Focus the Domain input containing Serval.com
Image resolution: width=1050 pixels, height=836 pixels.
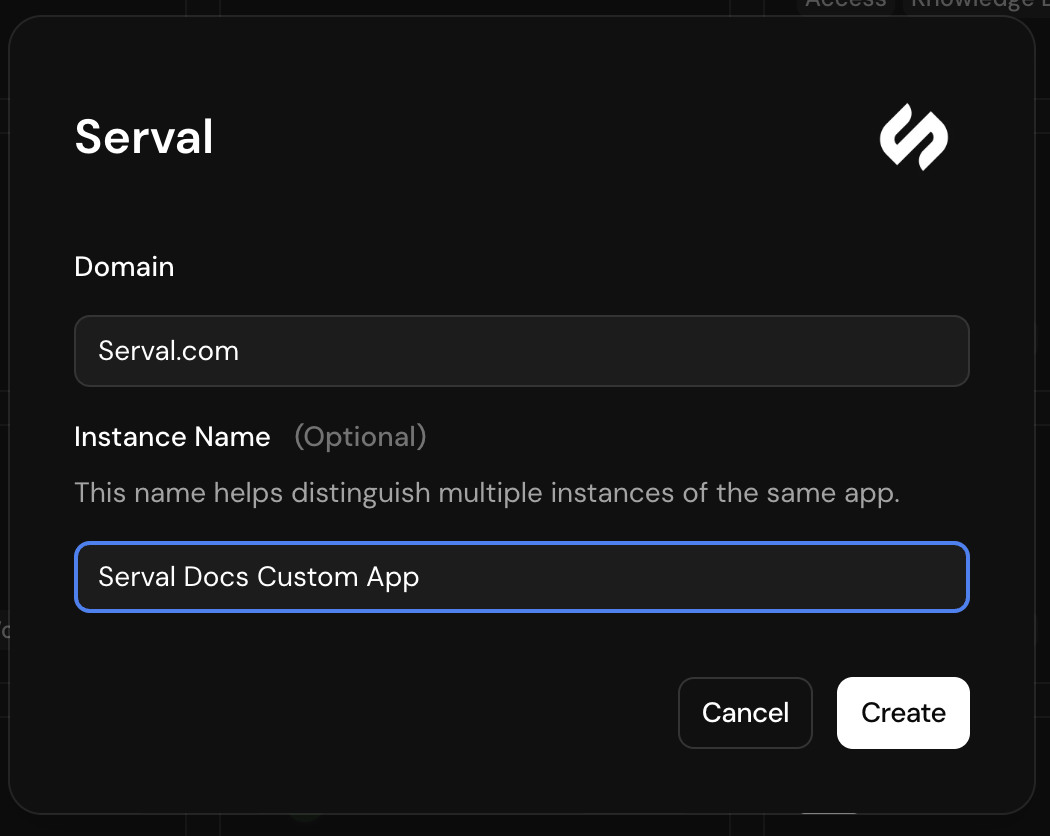(521, 350)
